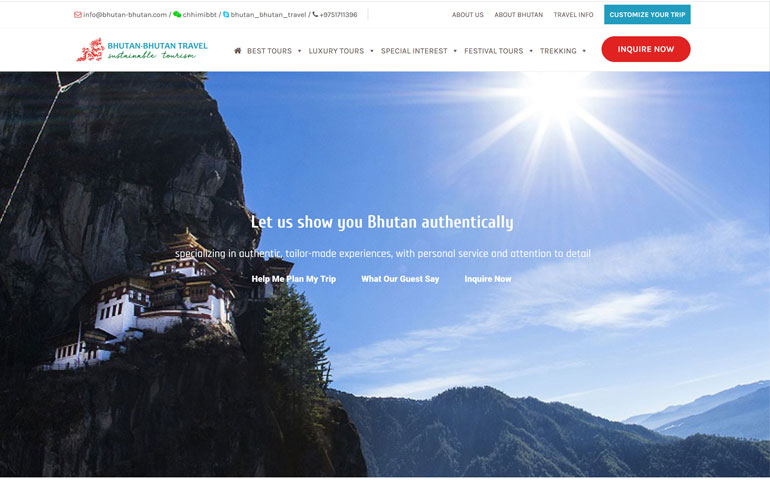770x498 pixels.
Task: Expand the Luxury Tours dropdown arrow
Action: [372, 51]
